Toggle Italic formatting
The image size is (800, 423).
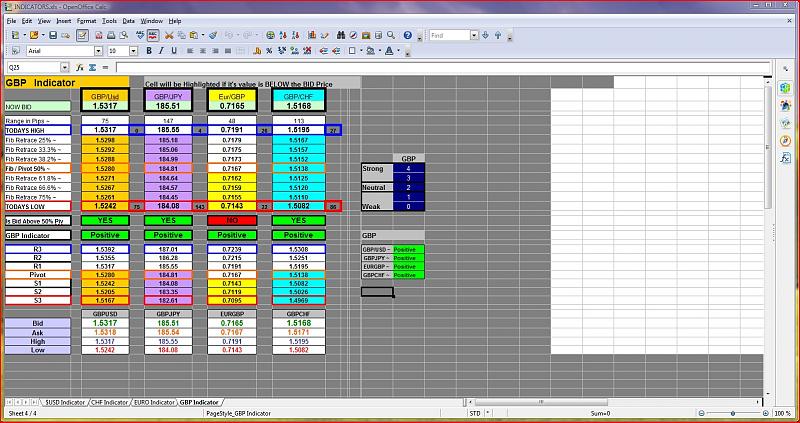point(161,51)
